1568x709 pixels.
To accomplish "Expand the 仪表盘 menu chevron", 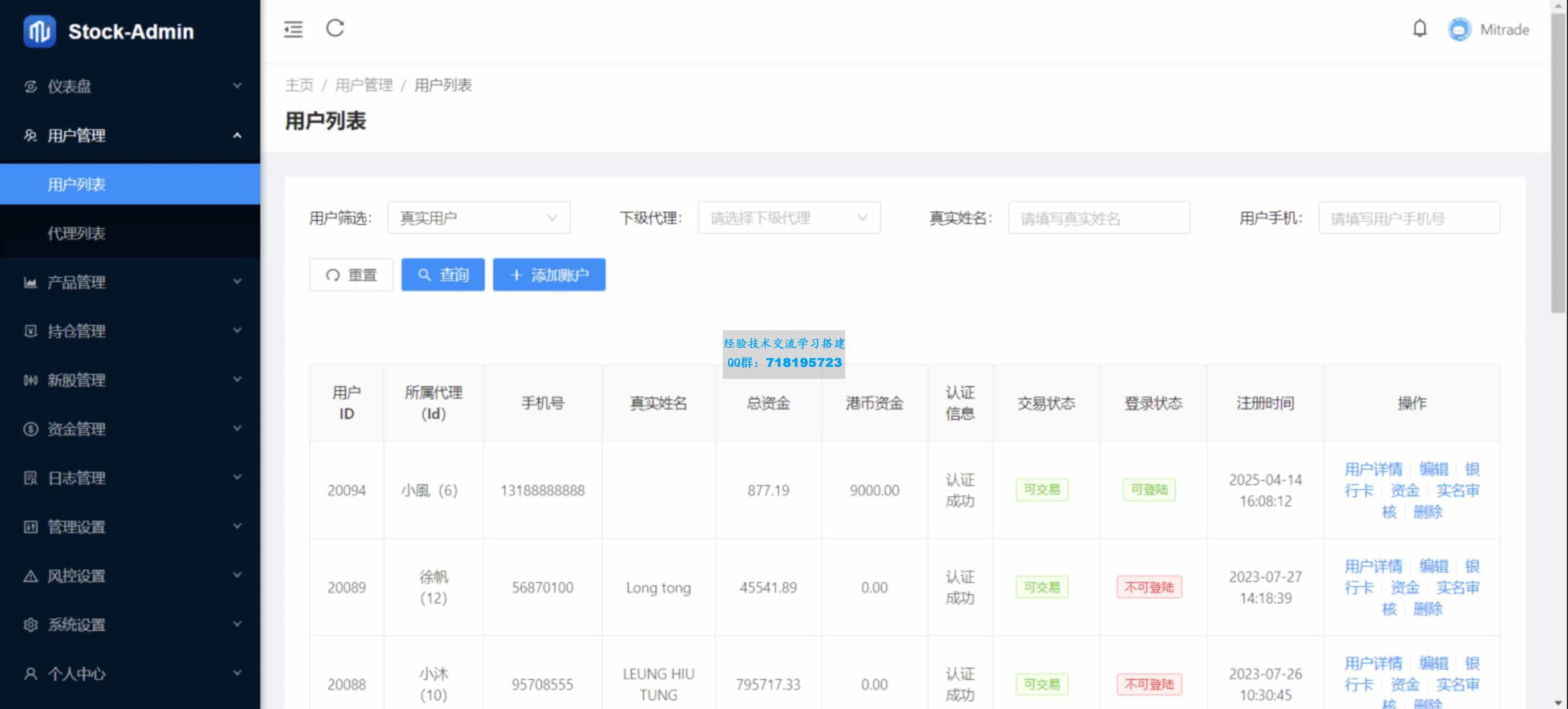I will [x=237, y=86].
